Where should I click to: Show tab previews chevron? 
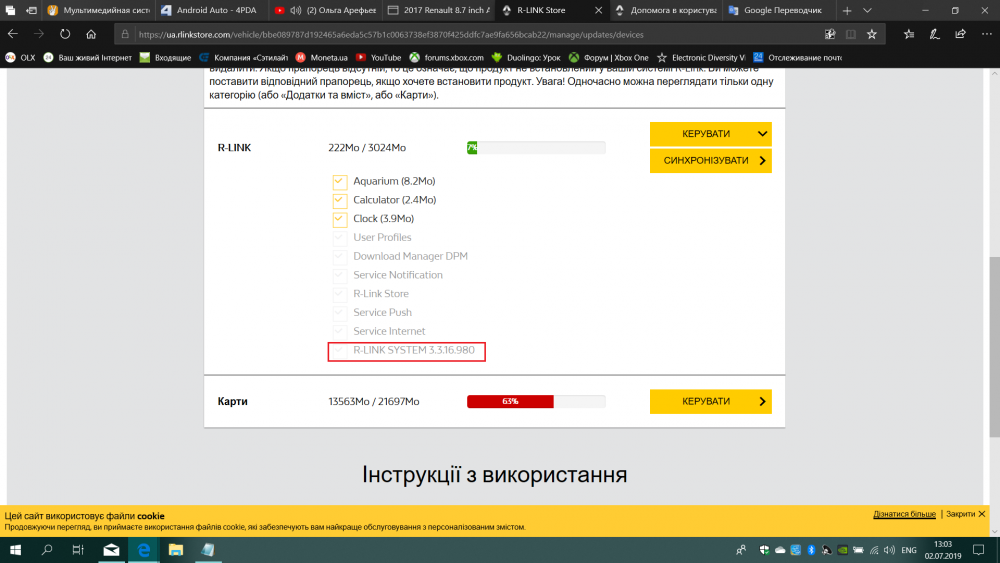[x=867, y=10]
